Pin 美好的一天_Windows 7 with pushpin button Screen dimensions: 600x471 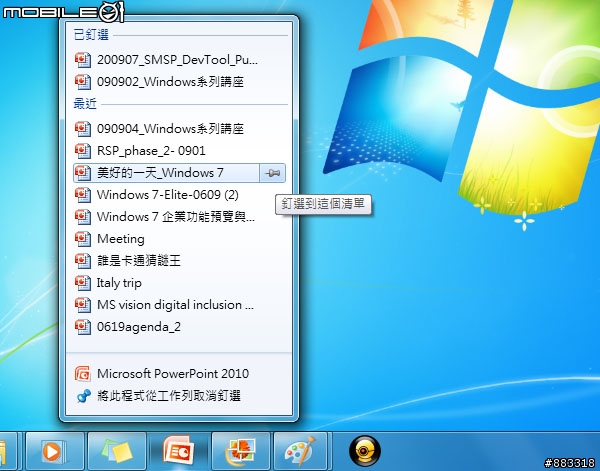point(272,173)
